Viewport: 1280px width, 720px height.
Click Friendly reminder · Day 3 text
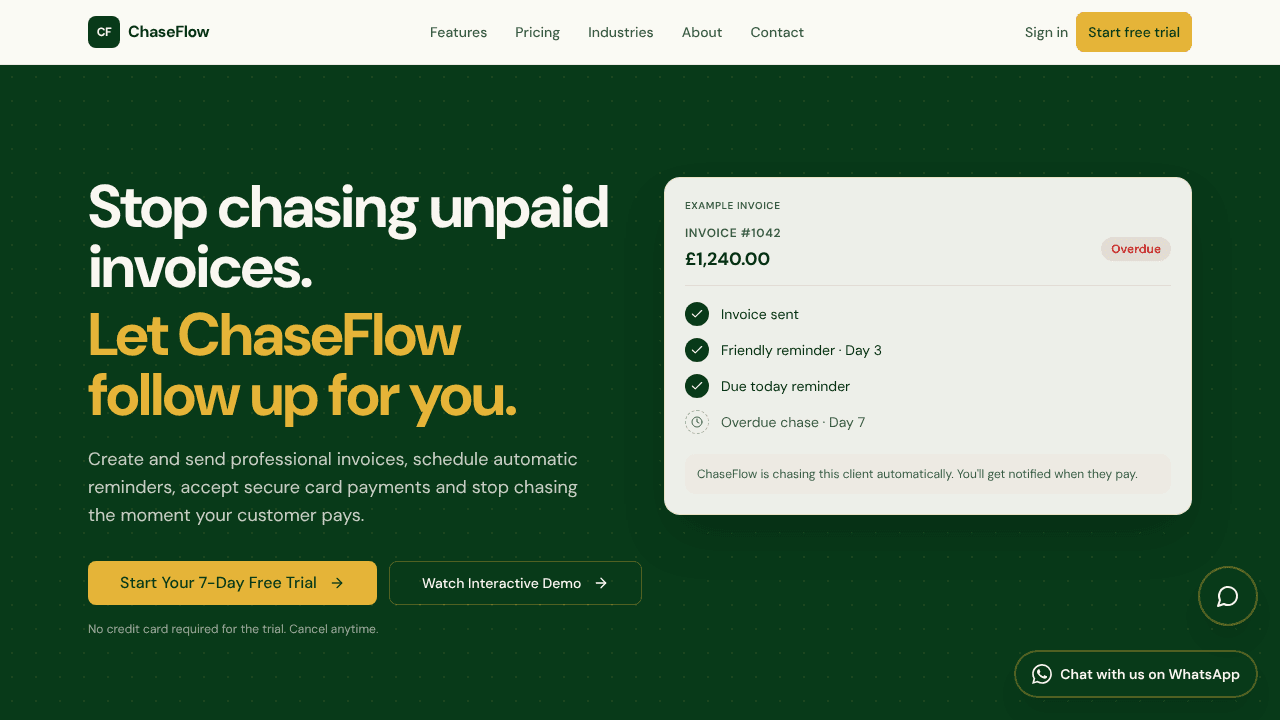click(x=801, y=350)
